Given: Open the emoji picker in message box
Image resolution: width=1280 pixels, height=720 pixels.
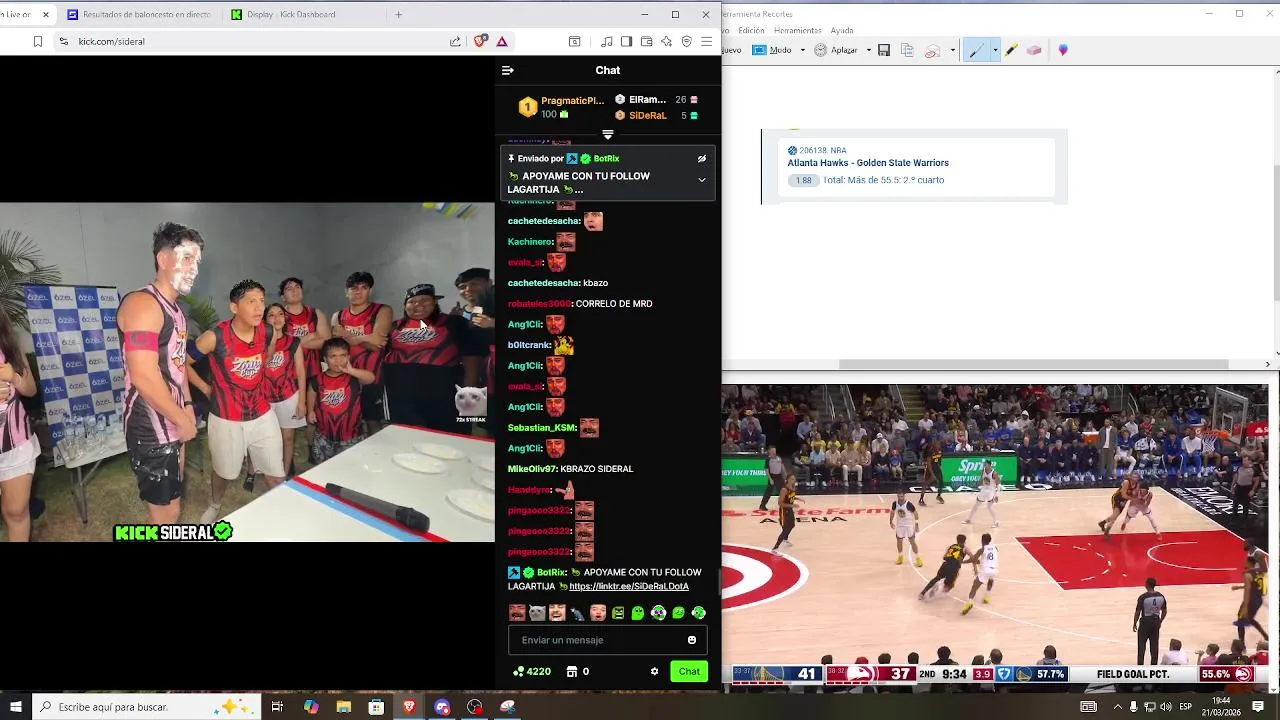Looking at the screenshot, I should pos(692,640).
